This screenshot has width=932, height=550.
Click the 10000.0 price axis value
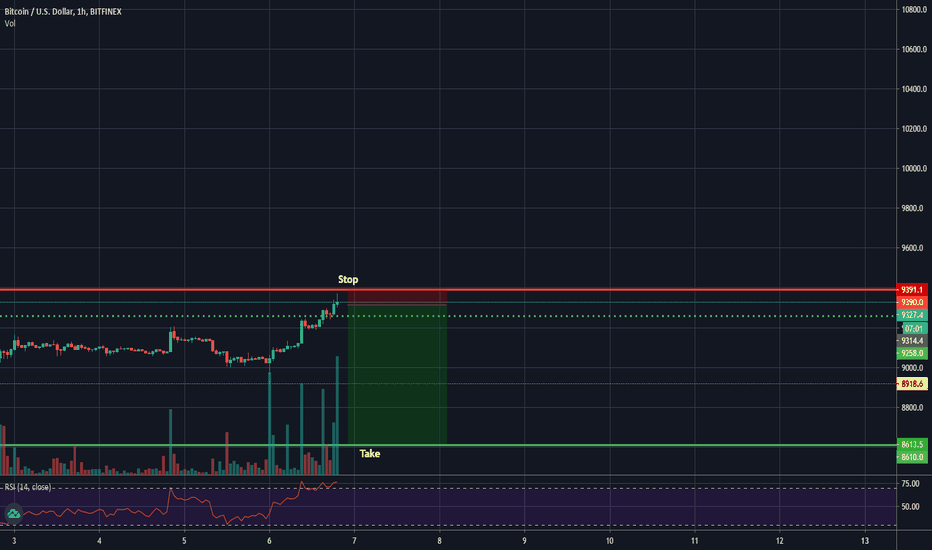913,168
